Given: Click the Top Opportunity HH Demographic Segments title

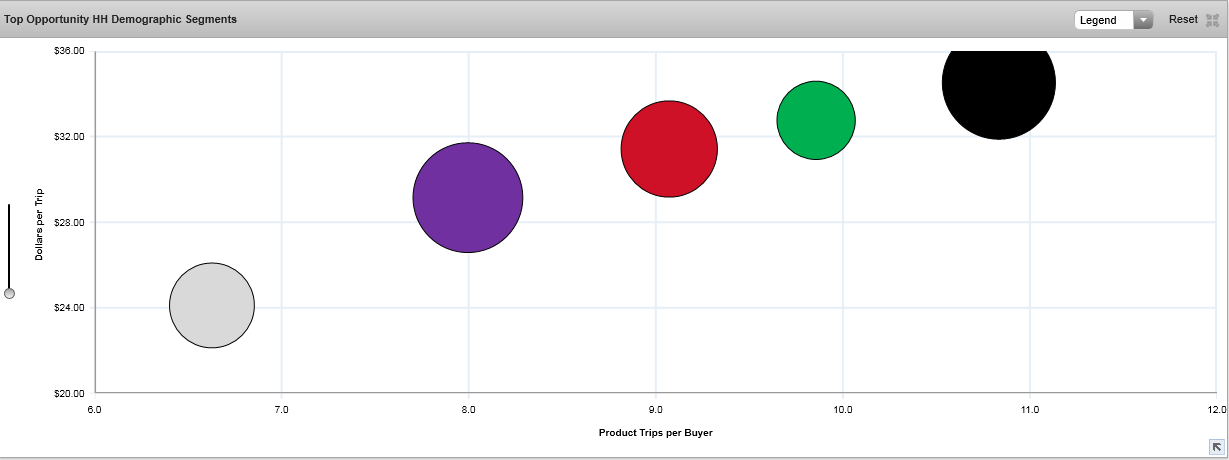Looking at the screenshot, I should click(121, 19).
